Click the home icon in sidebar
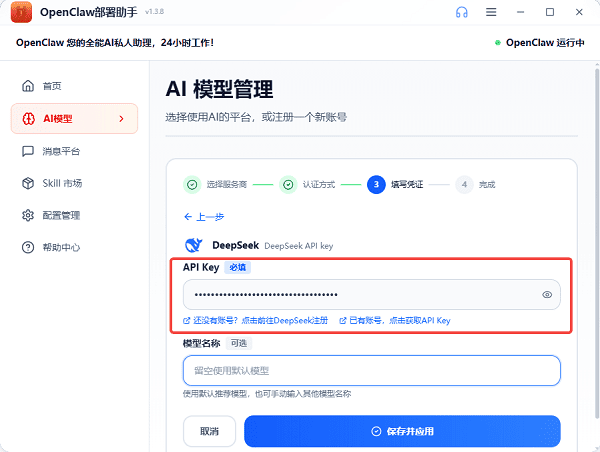Screen dimensions: 600x452 click(28, 86)
